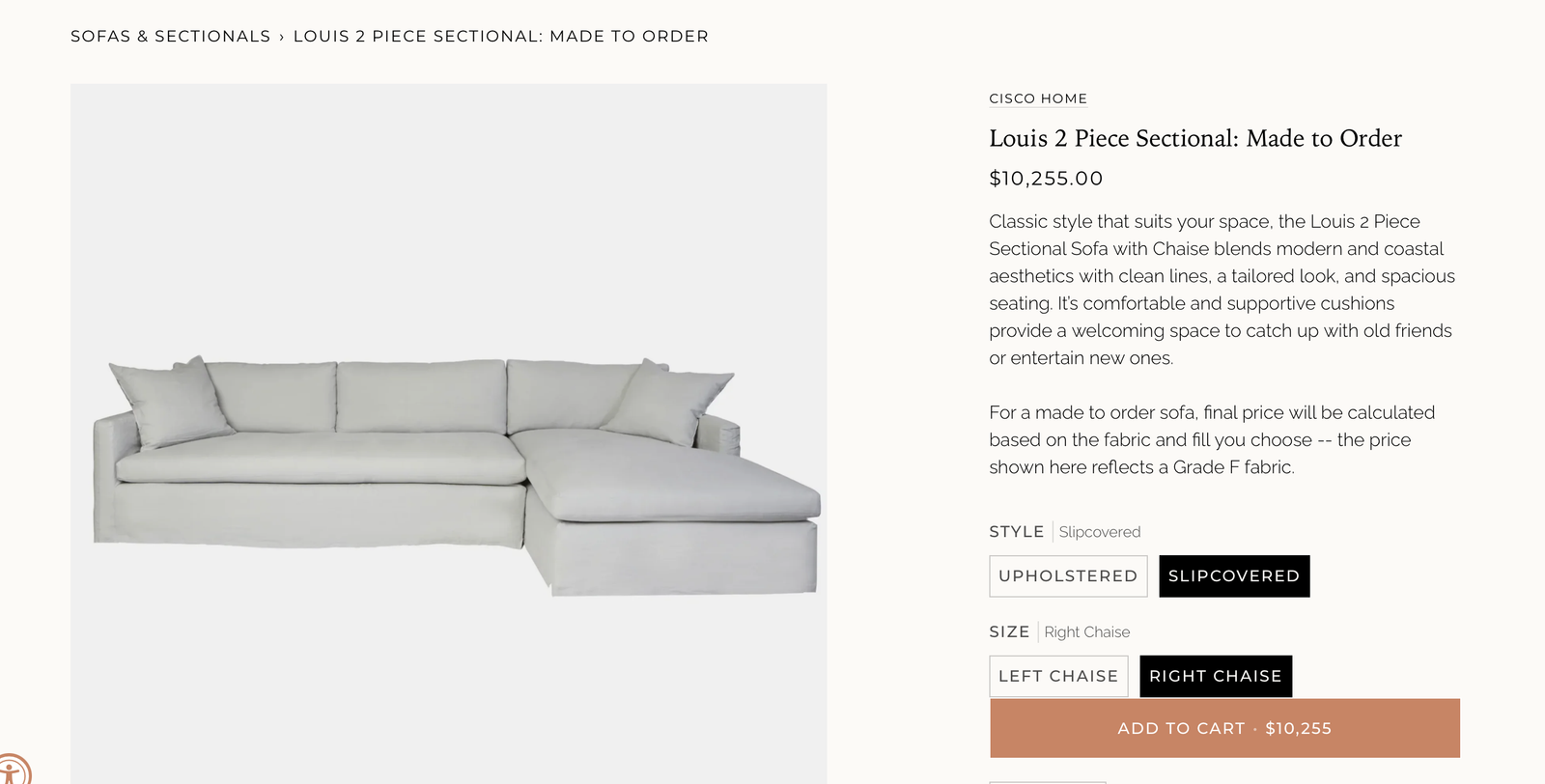Click the STYLE option label

pyautogui.click(x=1016, y=532)
